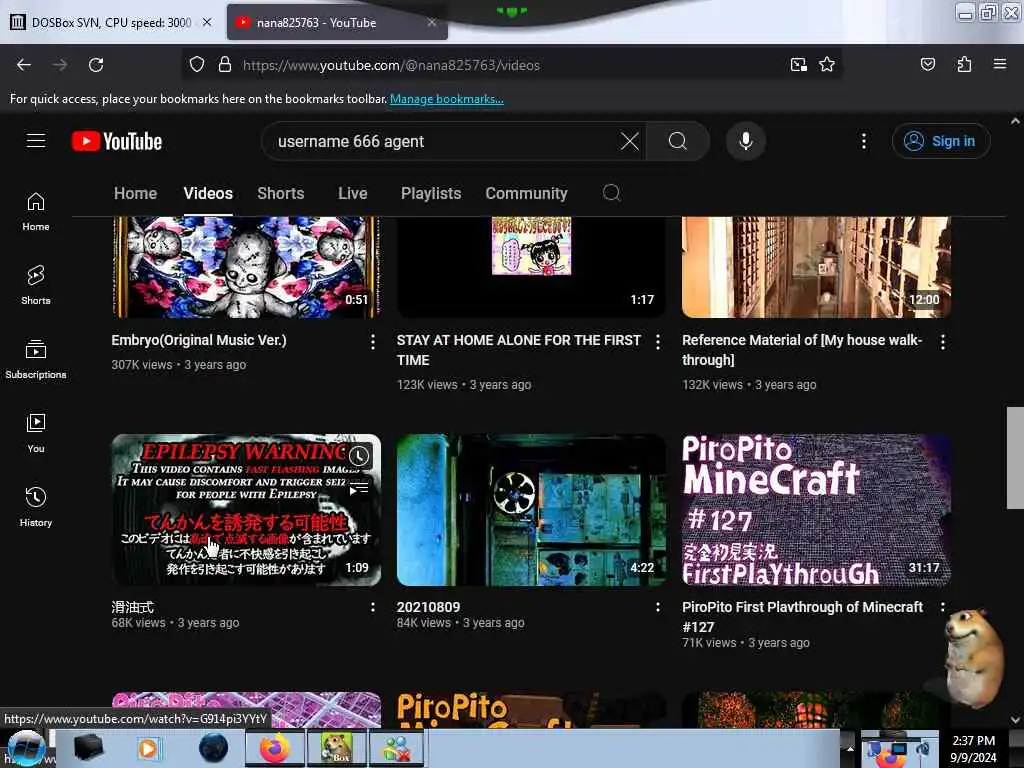Add Epilepsy Warning video to Watch later
Screen dimensions: 1024x768
[359, 456]
